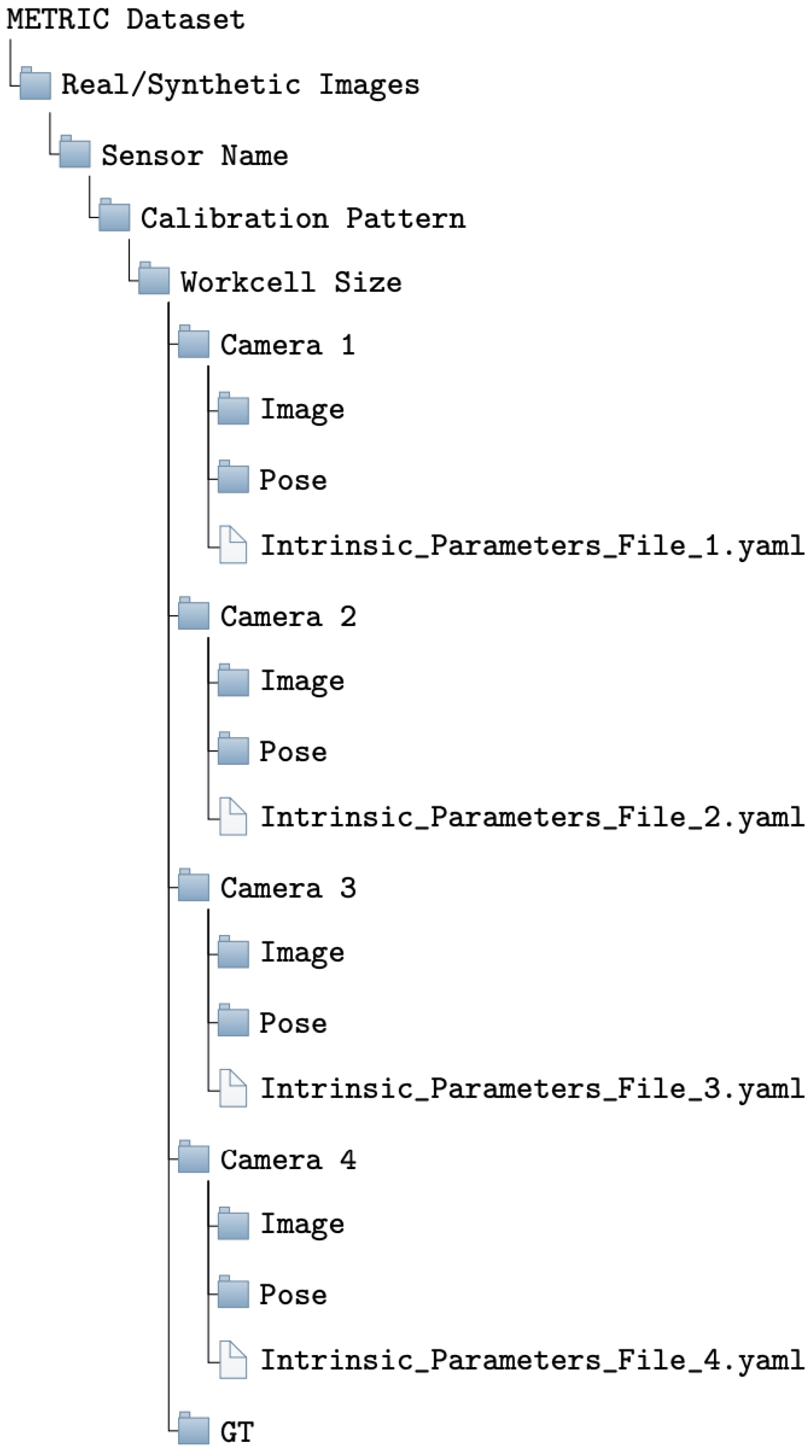The image size is (812, 1456).
Task: Click the Real/Synthetic Images folder icon
Action: tap(35, 84)
